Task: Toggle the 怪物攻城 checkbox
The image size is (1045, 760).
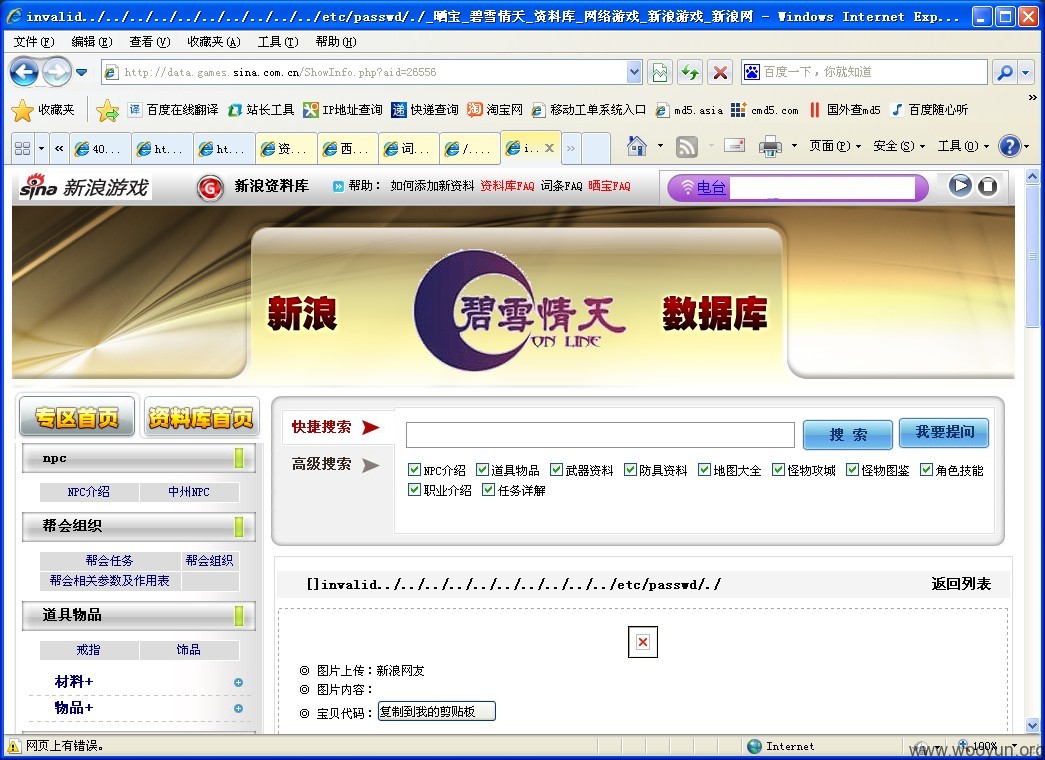Action: [x=778, y=470]
